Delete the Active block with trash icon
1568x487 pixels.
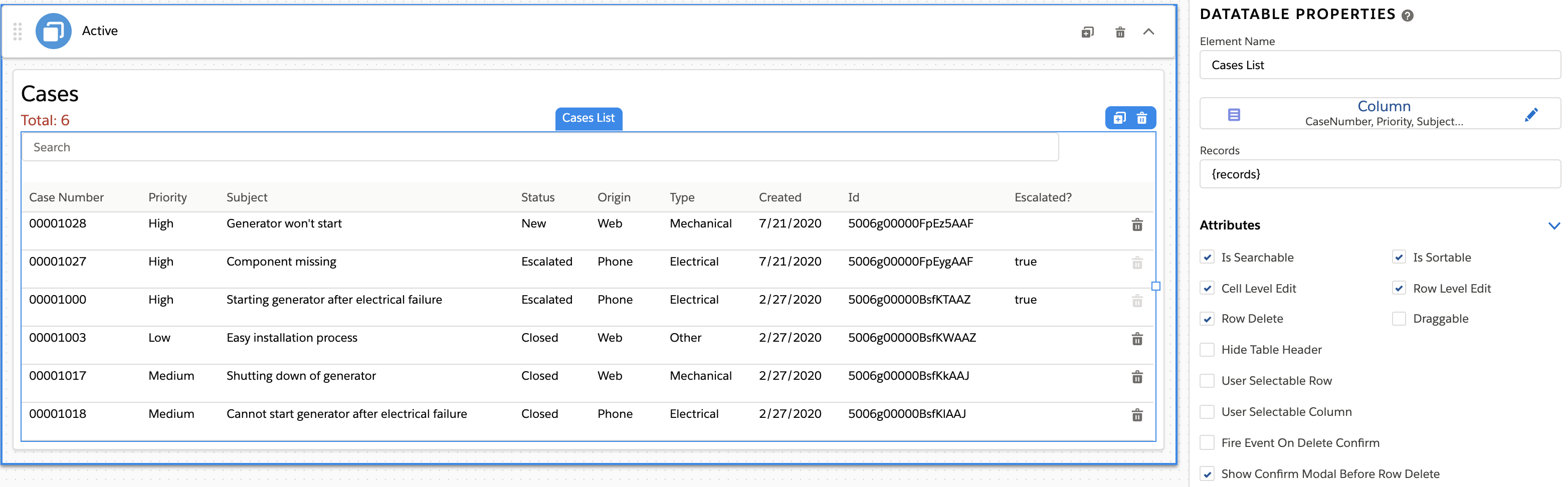[1120, 32]
